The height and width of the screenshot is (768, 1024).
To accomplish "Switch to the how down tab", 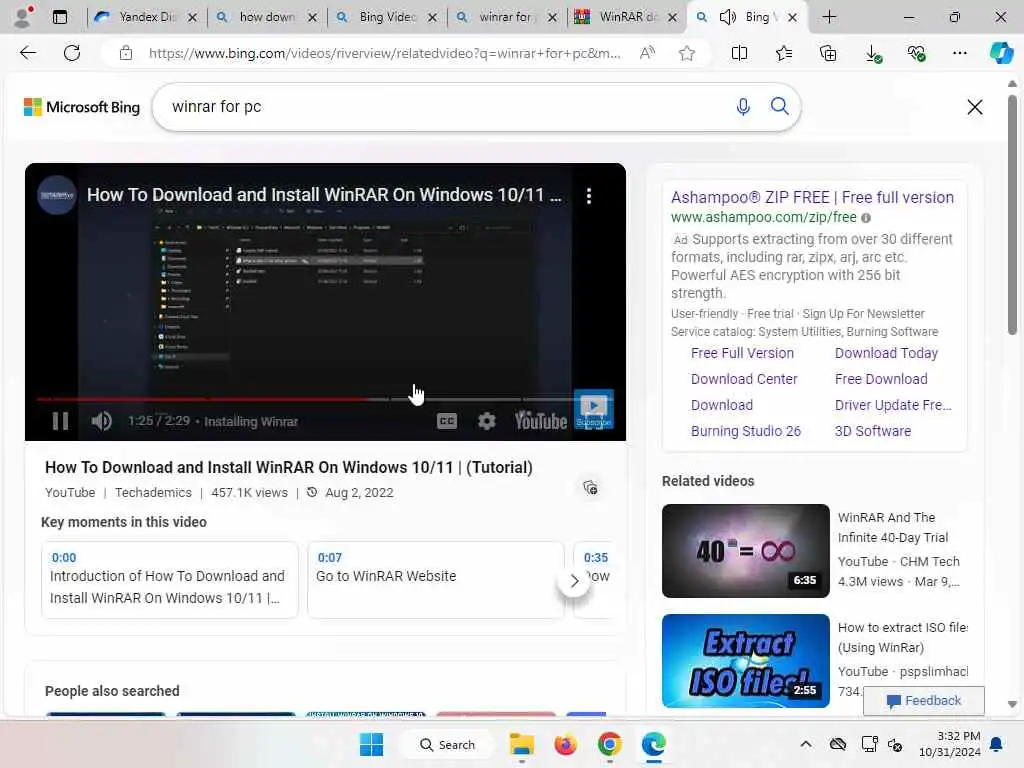I will click(x=267, y=17).
